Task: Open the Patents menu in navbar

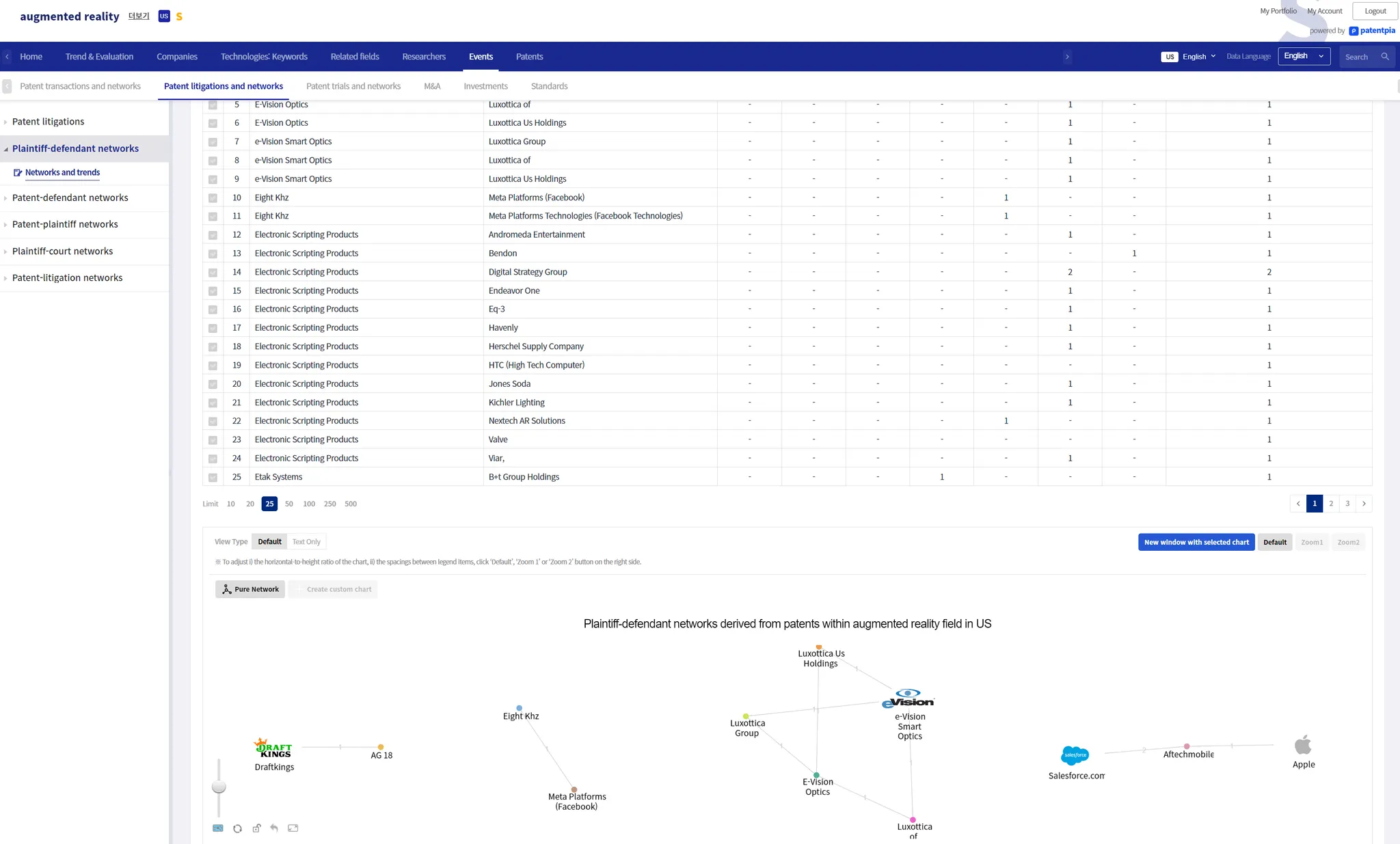Action: pos(529,57)
